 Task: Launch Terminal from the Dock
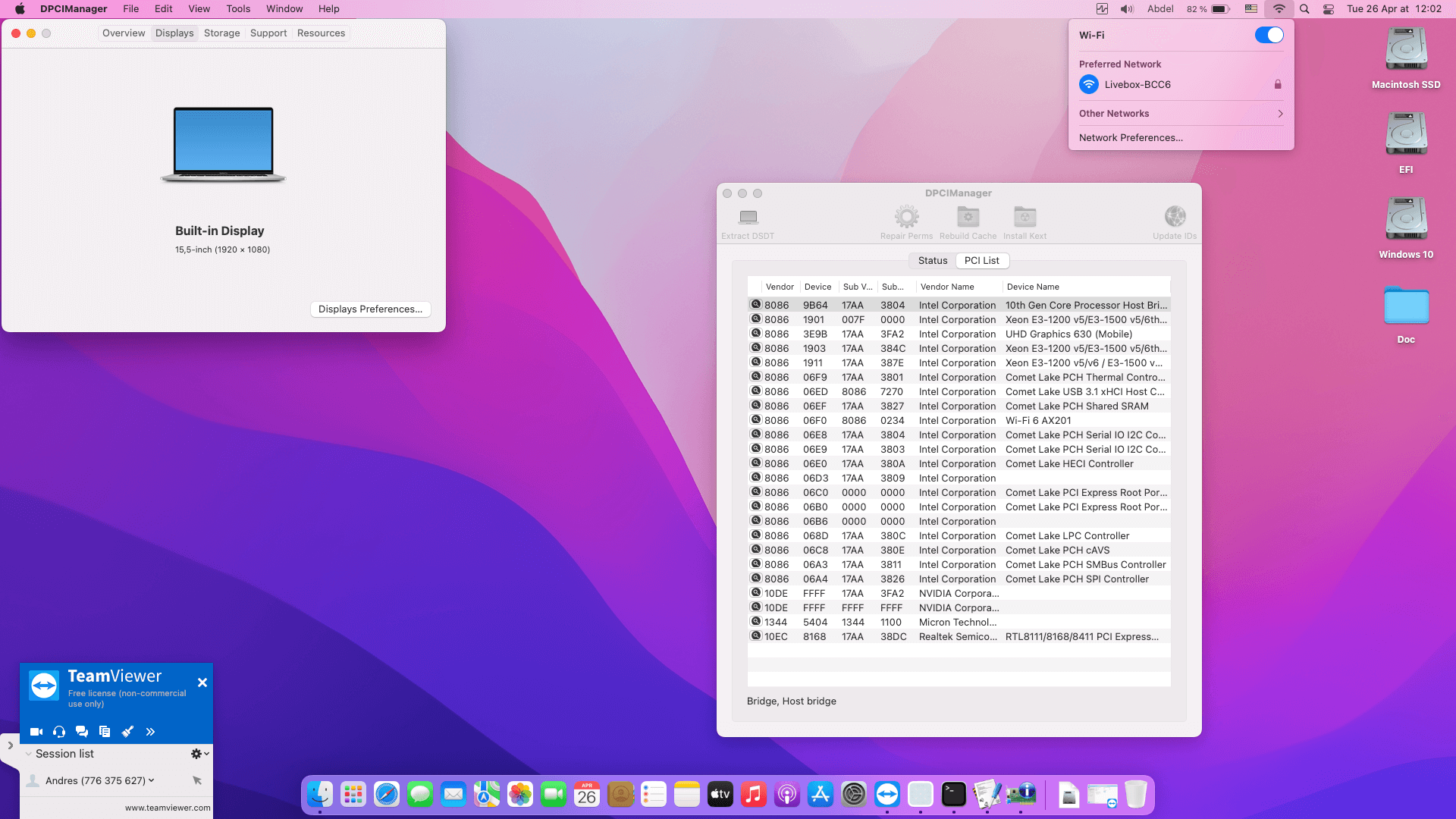(954, 795)
